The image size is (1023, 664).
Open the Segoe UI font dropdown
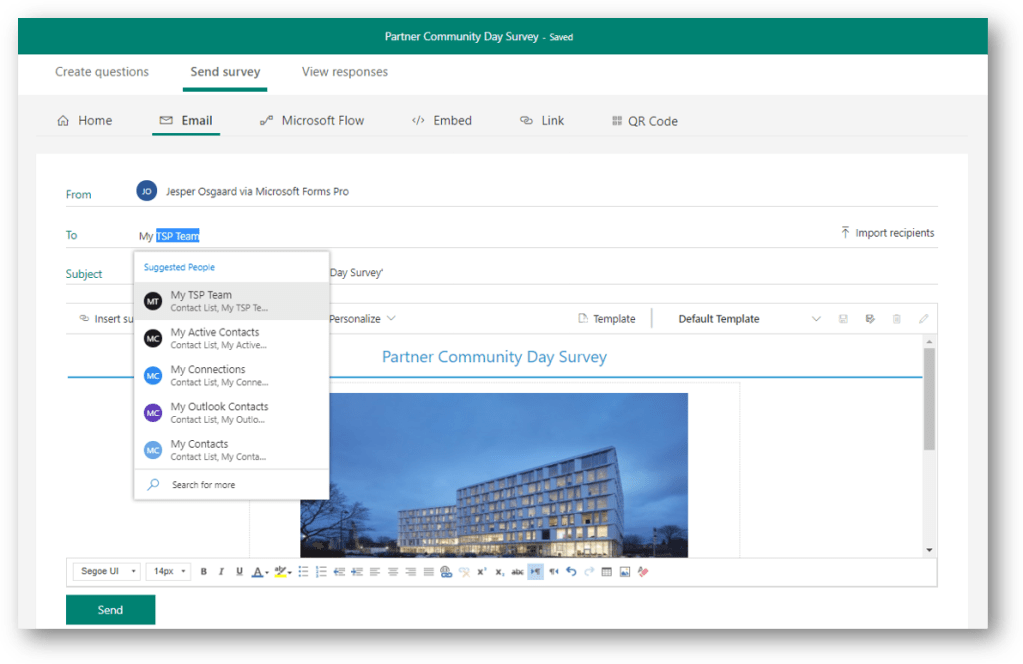coord(106,572)
